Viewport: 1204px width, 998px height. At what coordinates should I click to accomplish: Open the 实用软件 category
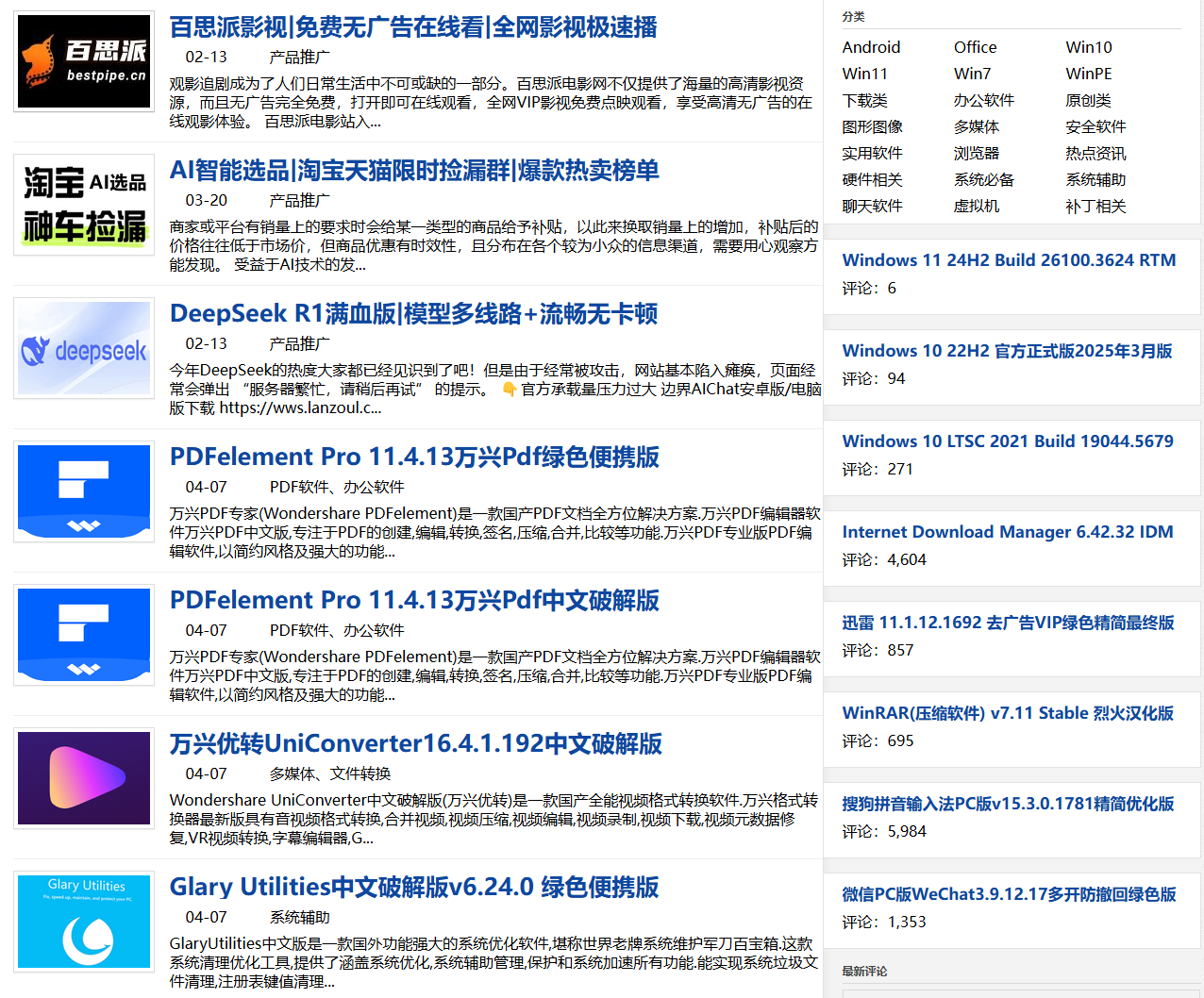pyautogui.click(x=872, y=153)
